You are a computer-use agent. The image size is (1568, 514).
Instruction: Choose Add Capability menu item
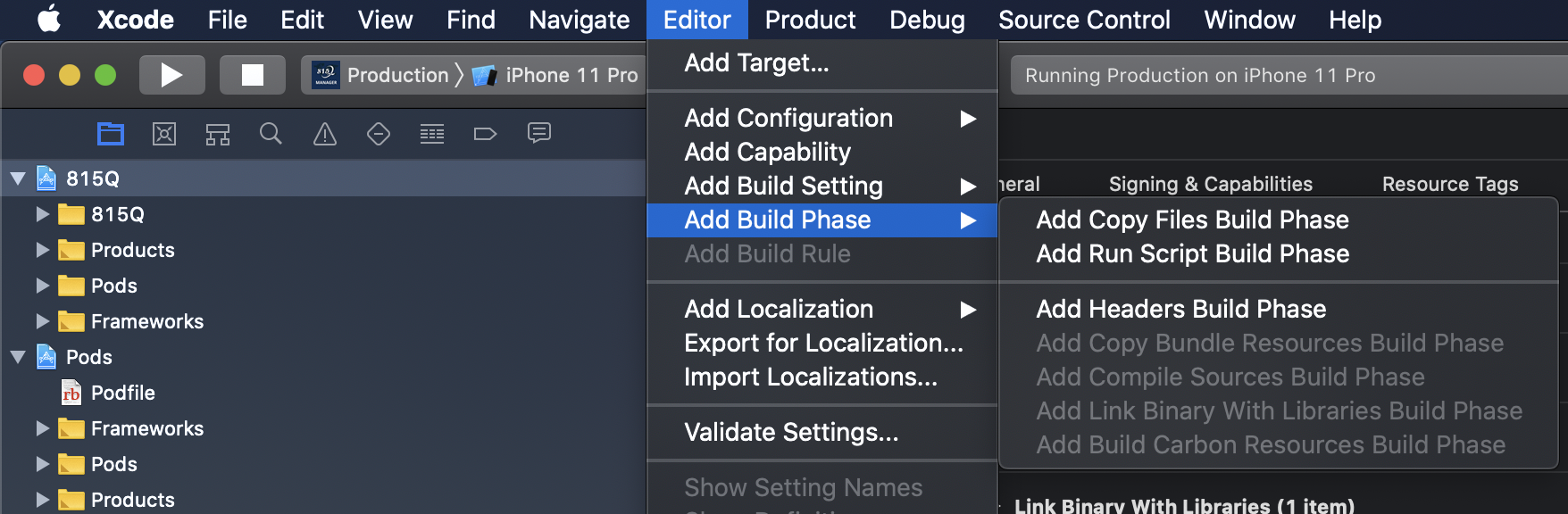[x=822, y=152]
